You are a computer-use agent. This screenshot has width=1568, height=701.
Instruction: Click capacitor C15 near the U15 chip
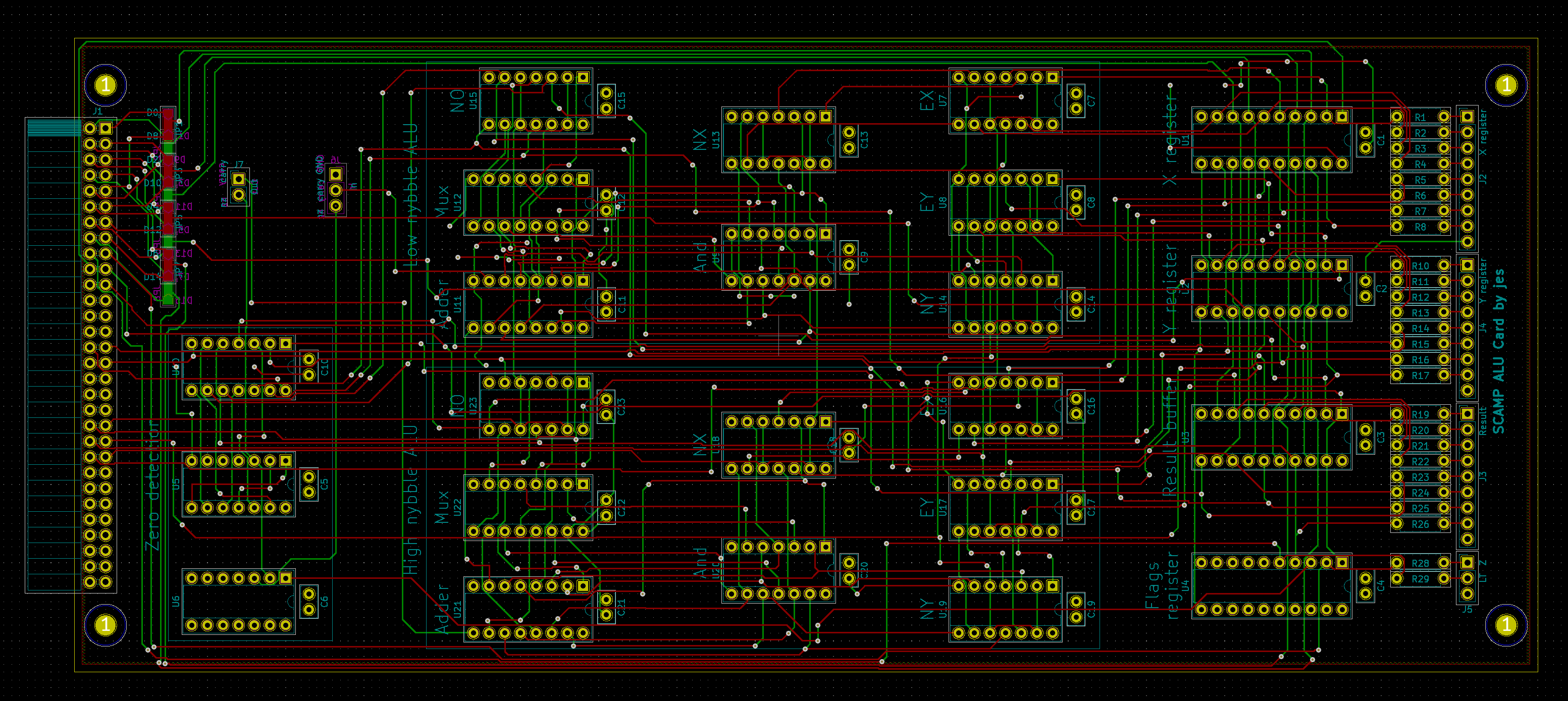[606, 101]
